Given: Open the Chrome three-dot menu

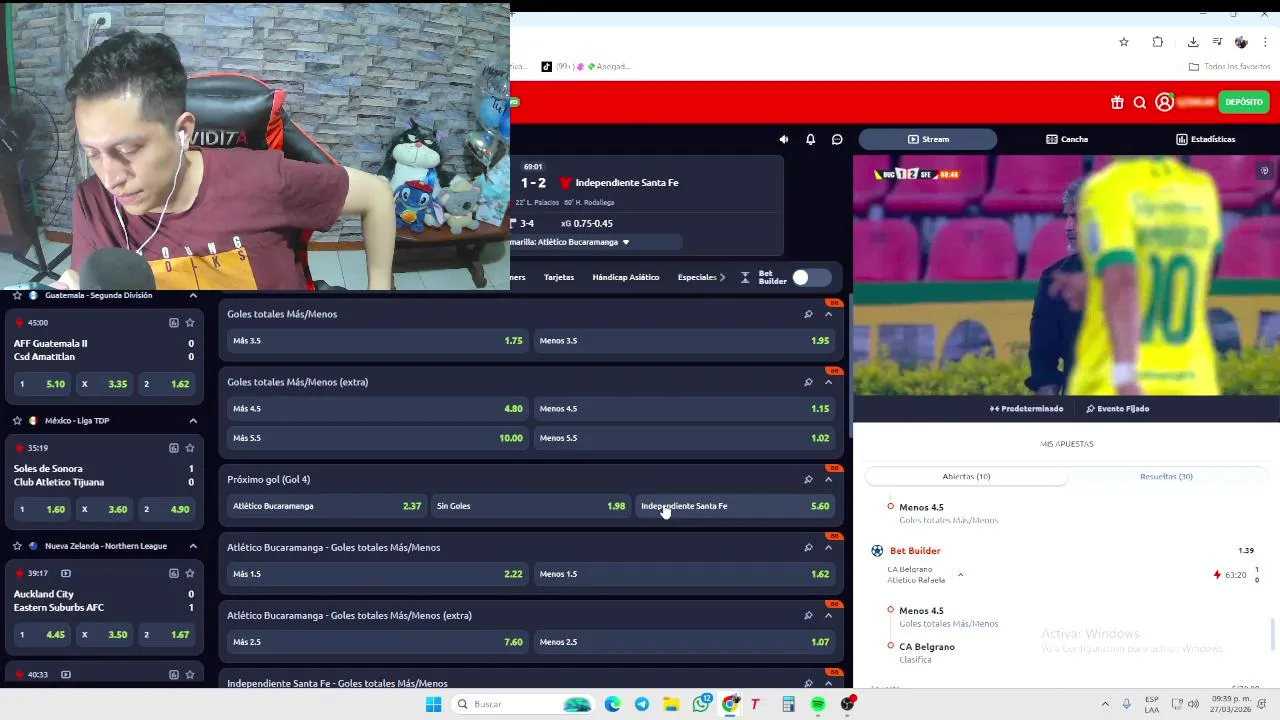Looking at the screenshot, I should 1265,42.
